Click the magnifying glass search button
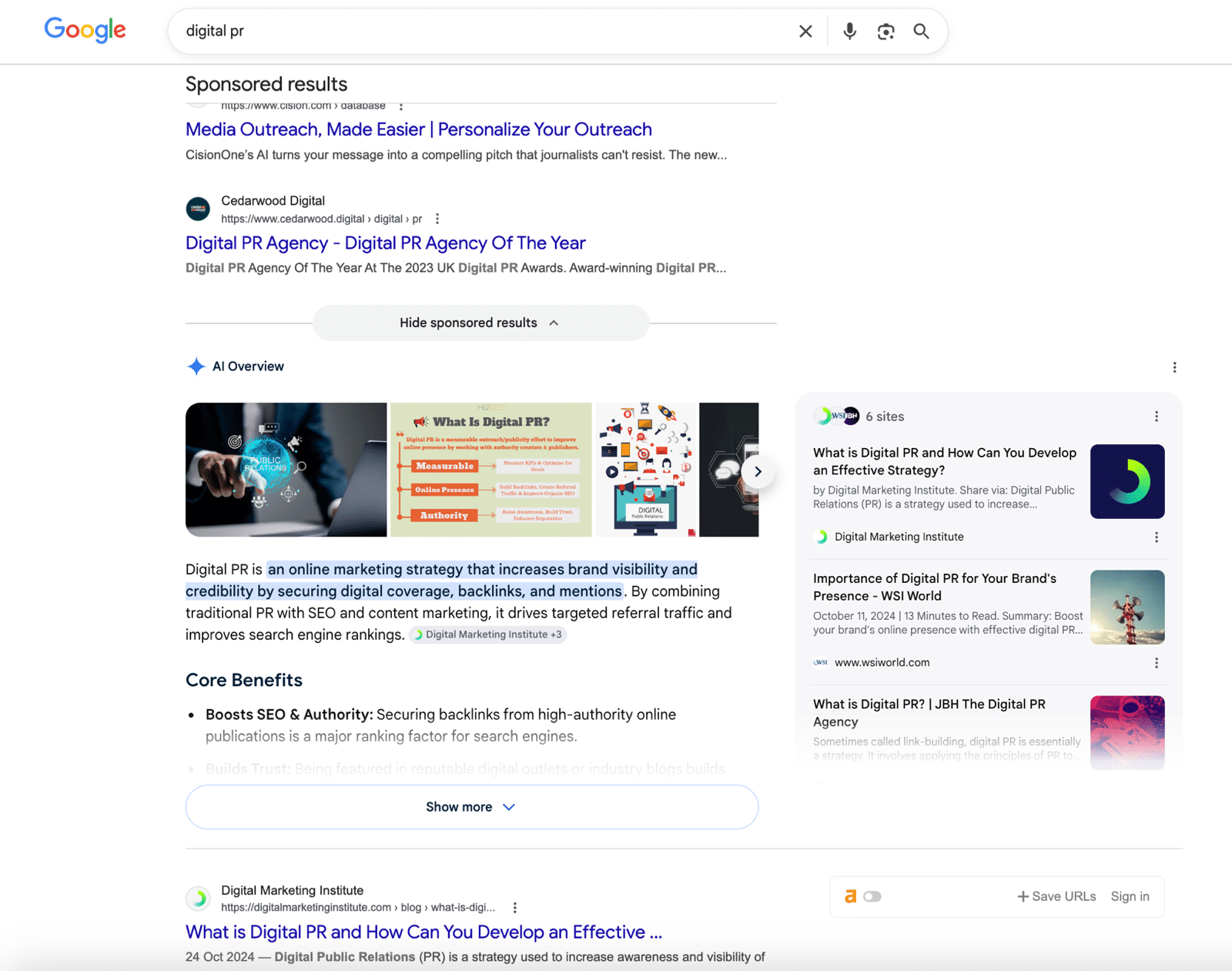 point(921,32)
